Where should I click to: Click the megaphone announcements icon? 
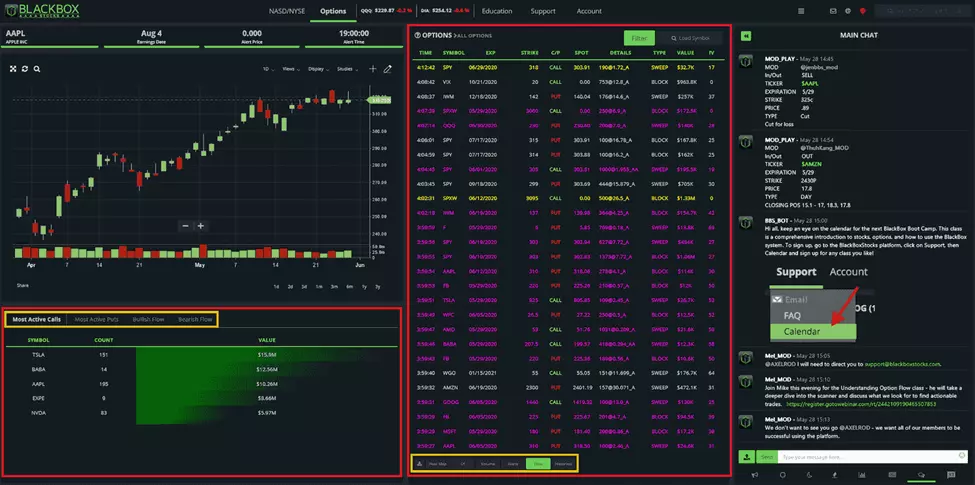(x=754, y=475)
